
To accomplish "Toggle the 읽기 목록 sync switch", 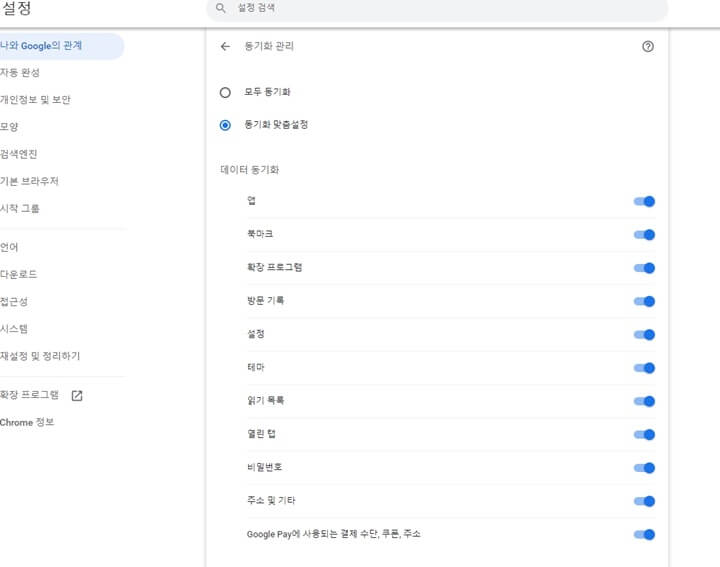I will [x=644, y=401].
